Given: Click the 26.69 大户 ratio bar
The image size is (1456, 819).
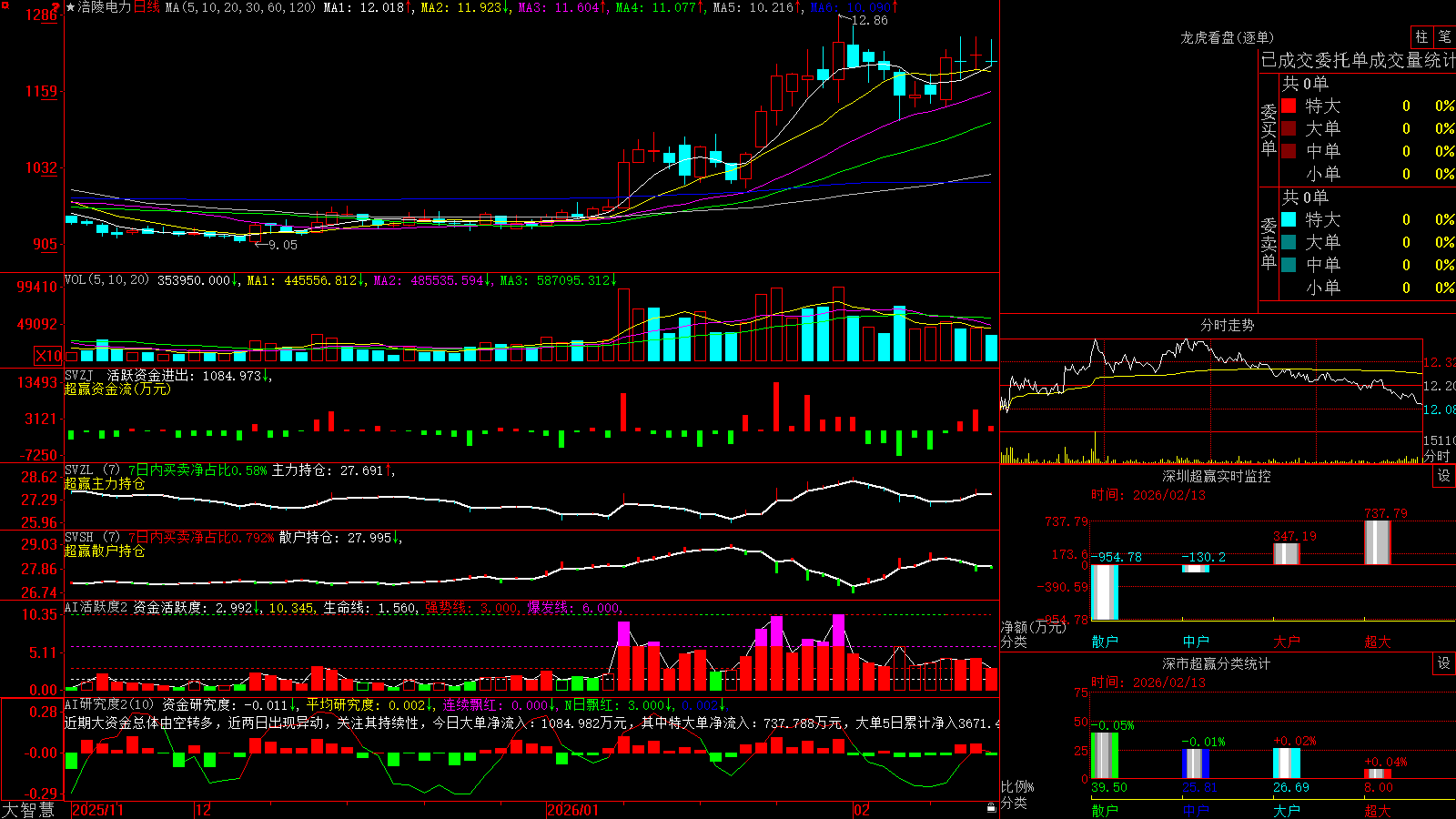Looking at the screenshot, I should coord(1287,763).
